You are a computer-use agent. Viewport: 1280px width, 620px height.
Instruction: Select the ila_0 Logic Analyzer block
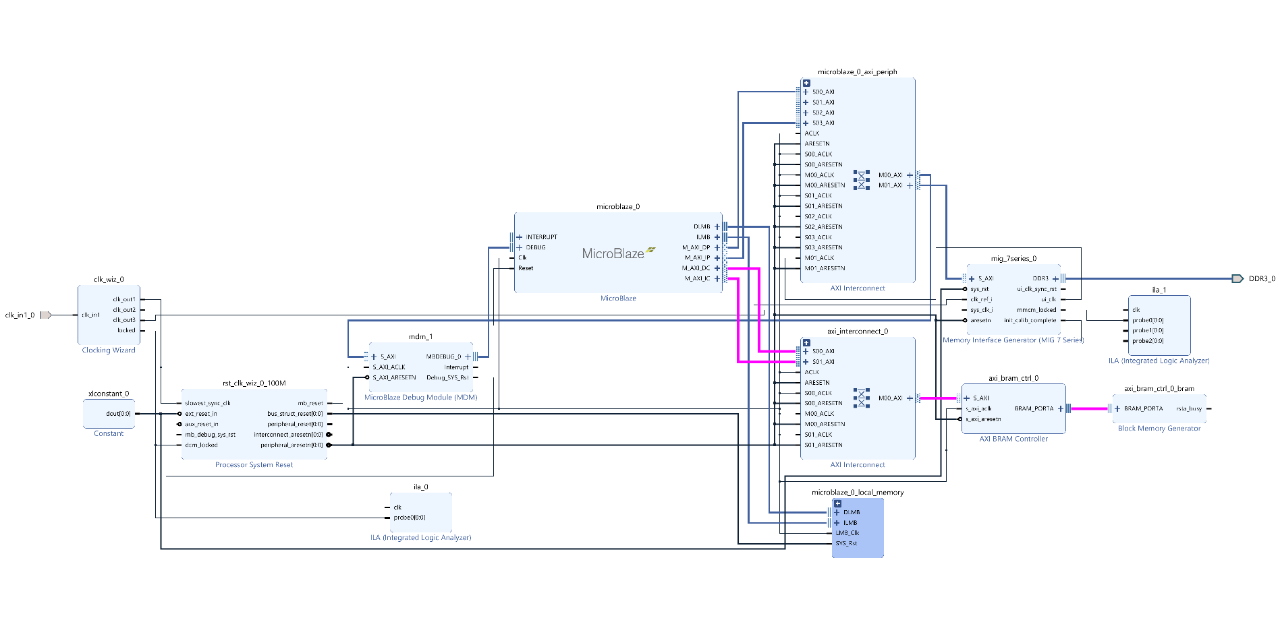420,512
